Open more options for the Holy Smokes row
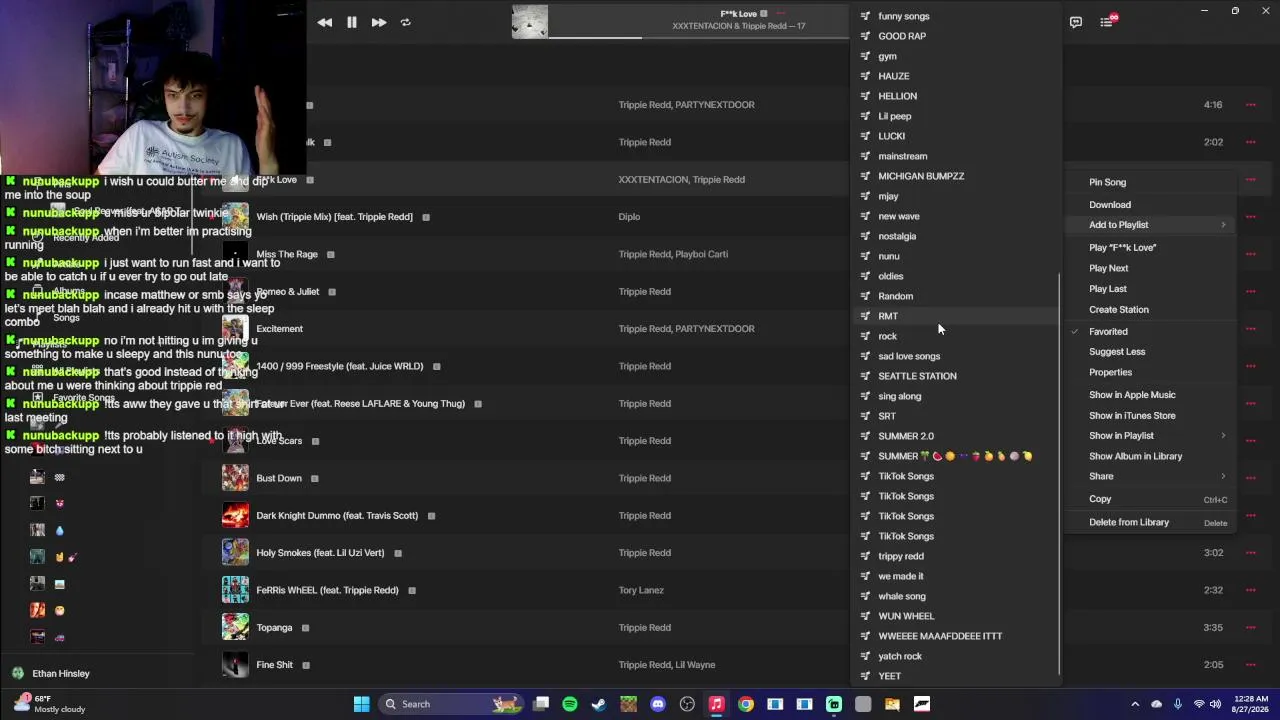Image resolution: width=1280 pixels, height=720 pixels. coord(1250,553)
